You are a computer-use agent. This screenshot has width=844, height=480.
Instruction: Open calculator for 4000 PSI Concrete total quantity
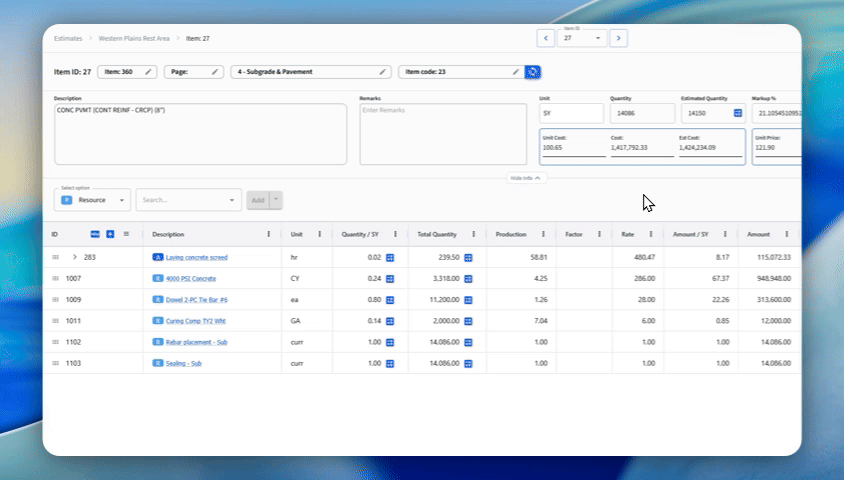click(467, 278)
